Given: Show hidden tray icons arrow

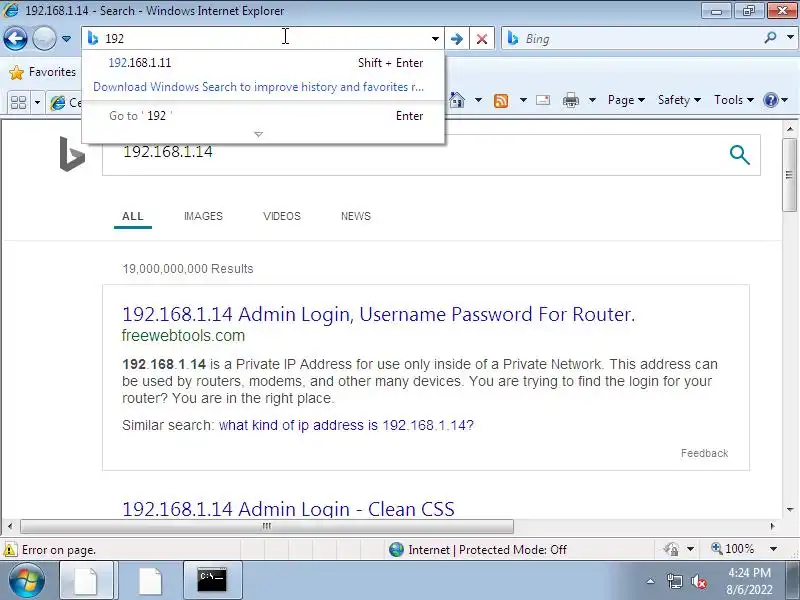Looking at the screenshot, I should [651, 581].
